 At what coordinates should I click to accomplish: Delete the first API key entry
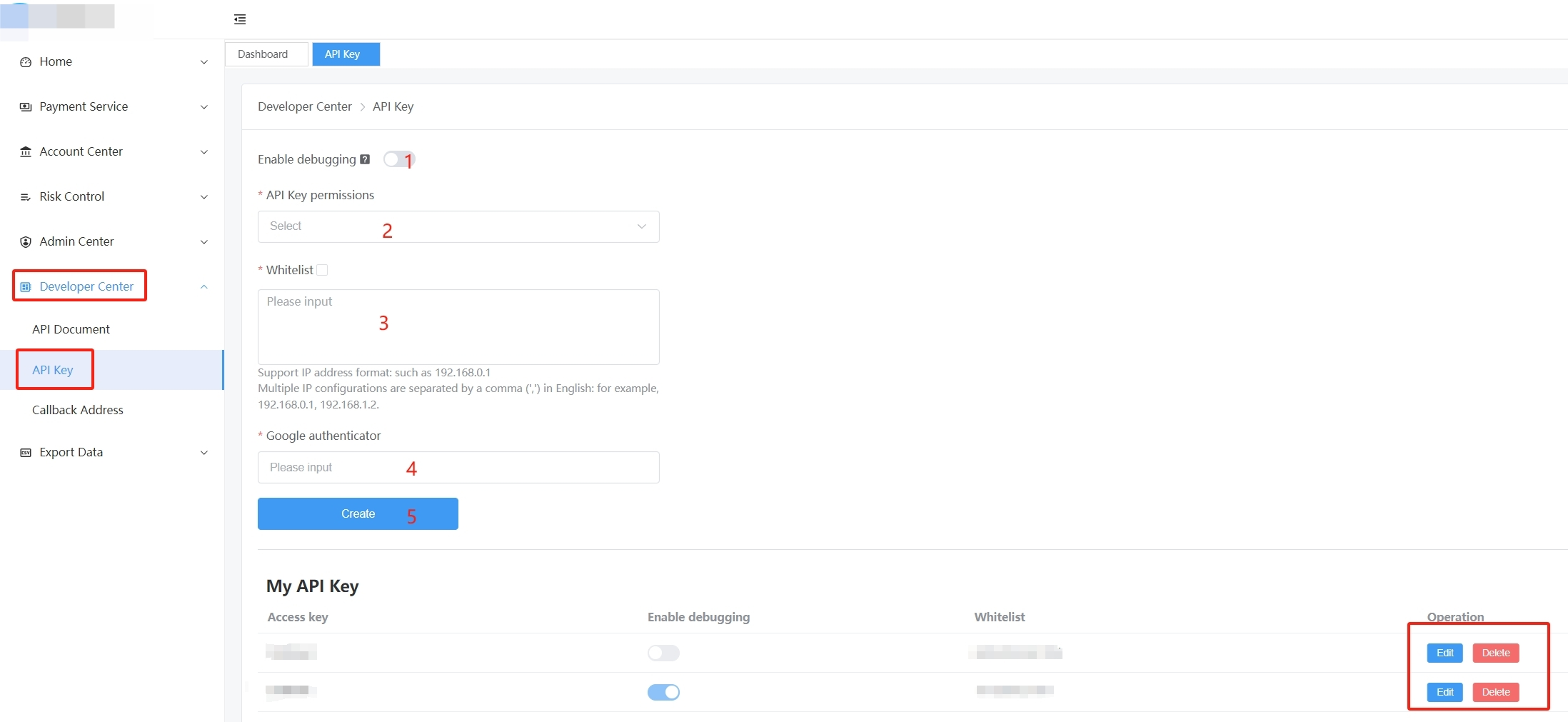[1496, 652]
